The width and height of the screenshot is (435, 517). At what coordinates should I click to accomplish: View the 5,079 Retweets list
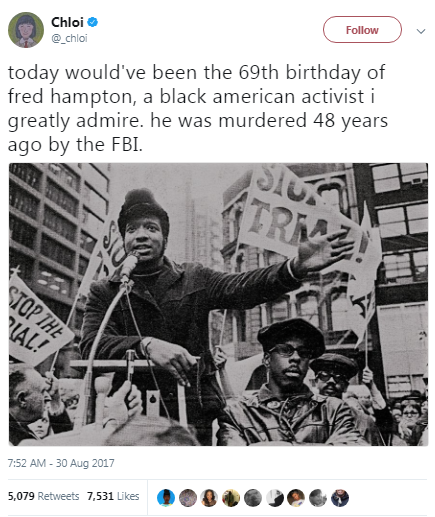(x=43, y=496)
